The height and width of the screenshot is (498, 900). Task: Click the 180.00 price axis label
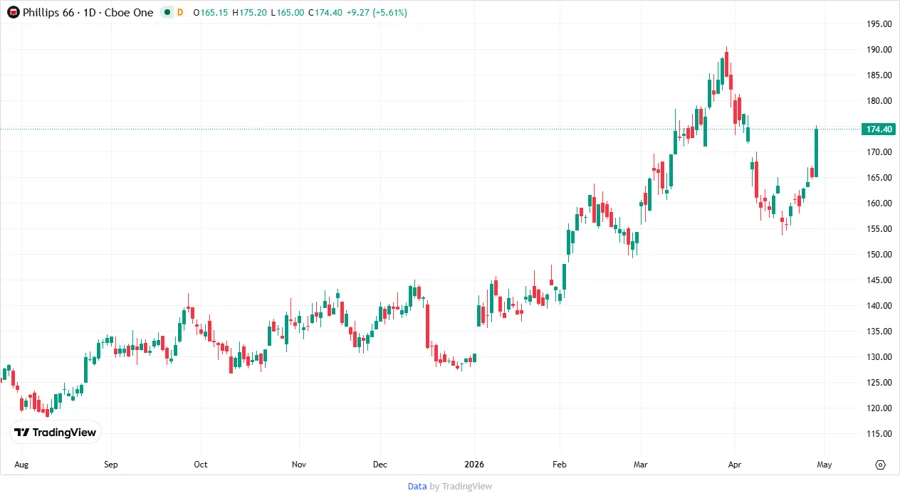[879, 100]
